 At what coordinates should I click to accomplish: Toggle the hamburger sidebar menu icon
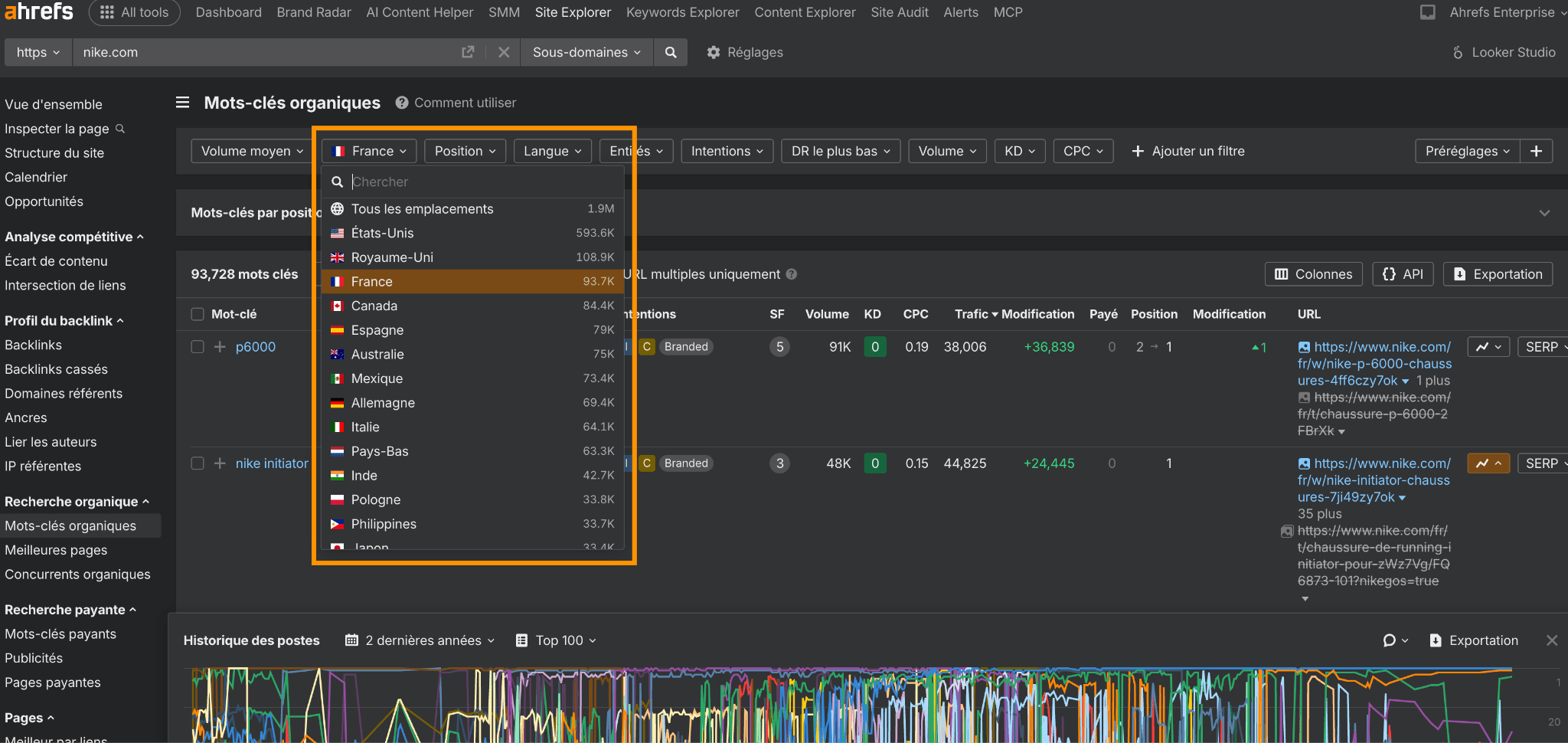[183, 103]
